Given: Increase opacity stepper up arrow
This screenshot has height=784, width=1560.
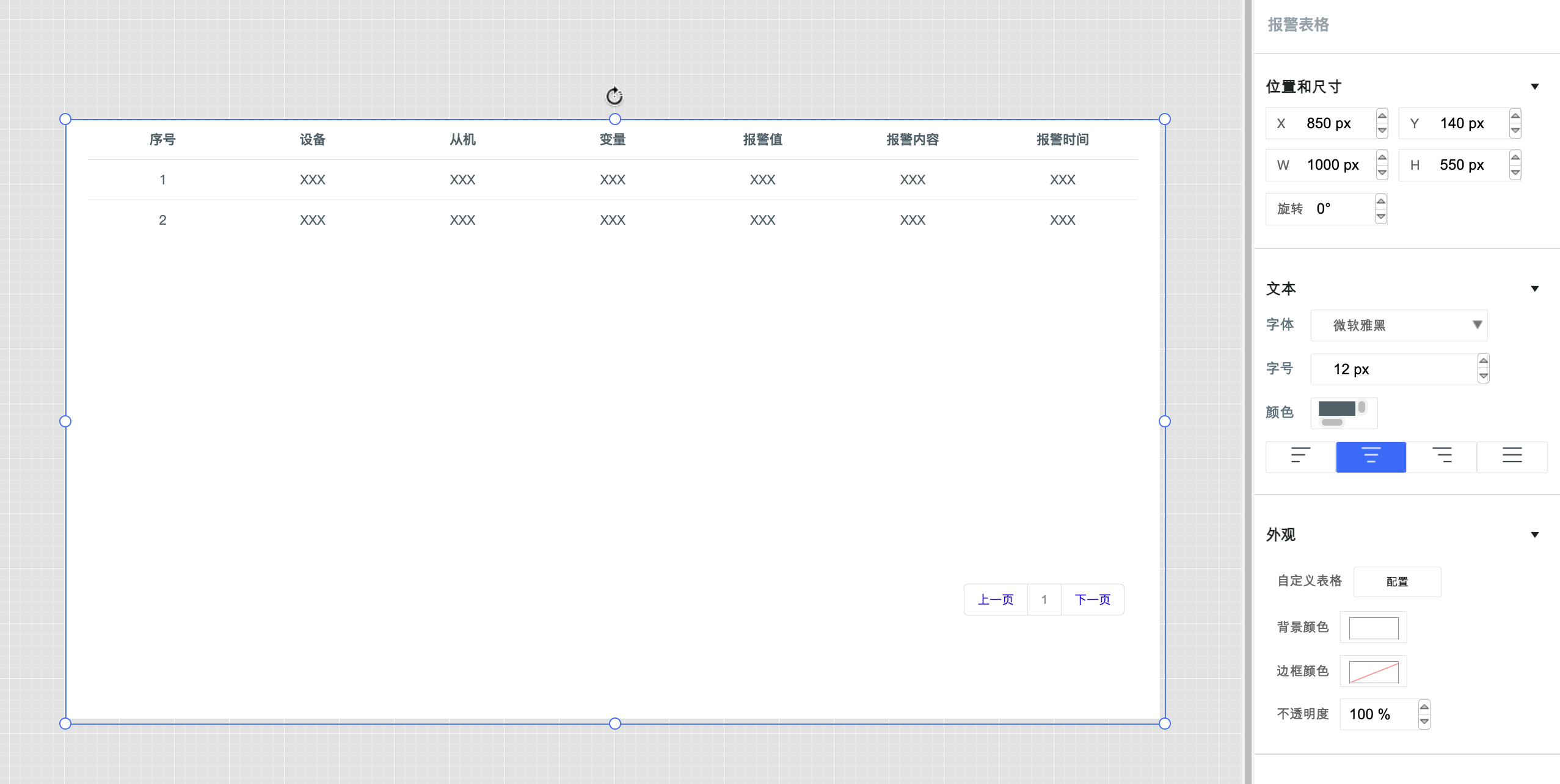Looking at the screenshot, I should click(x=1424, y=707).
